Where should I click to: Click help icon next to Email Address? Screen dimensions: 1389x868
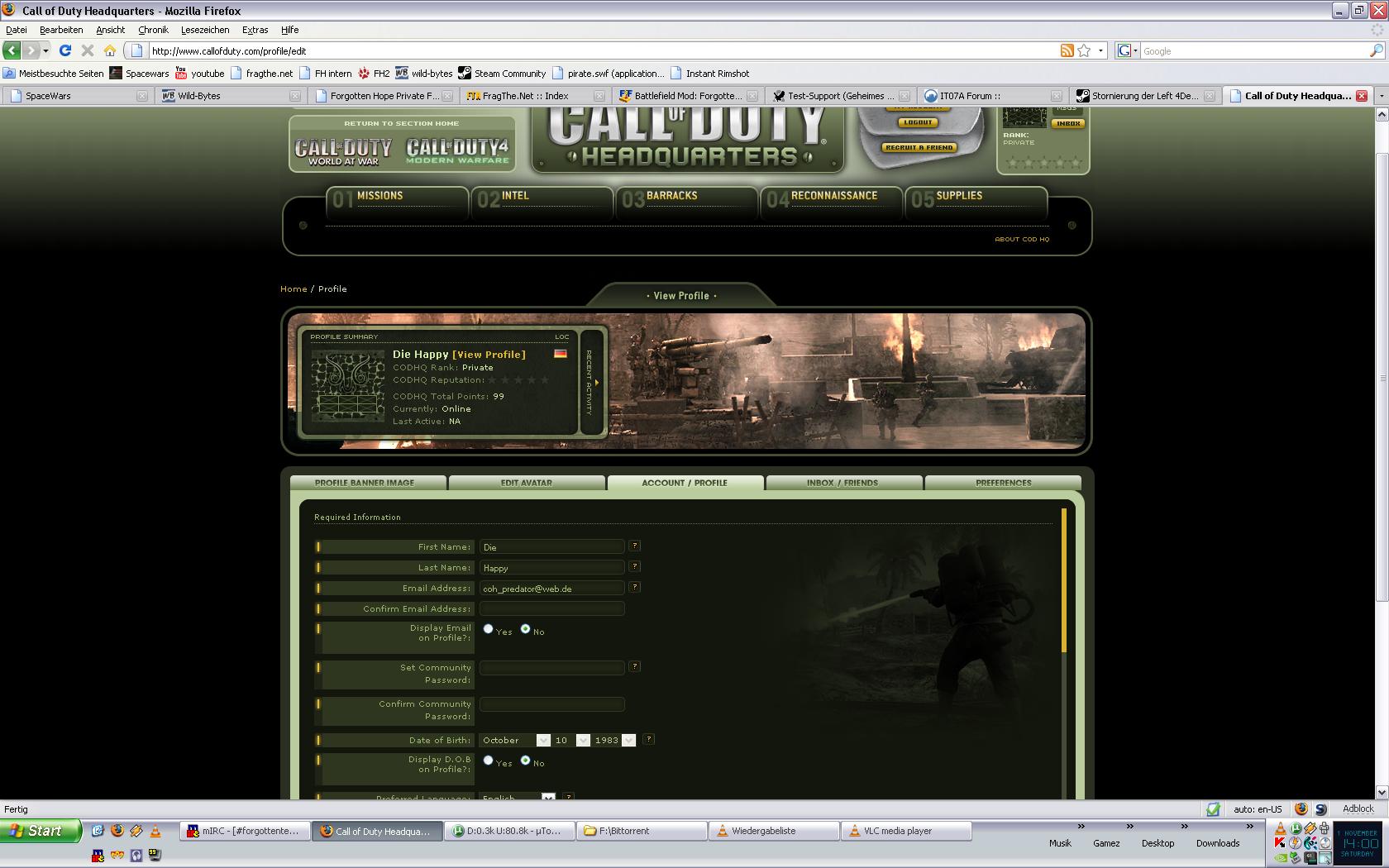click(x=634, y=587)
